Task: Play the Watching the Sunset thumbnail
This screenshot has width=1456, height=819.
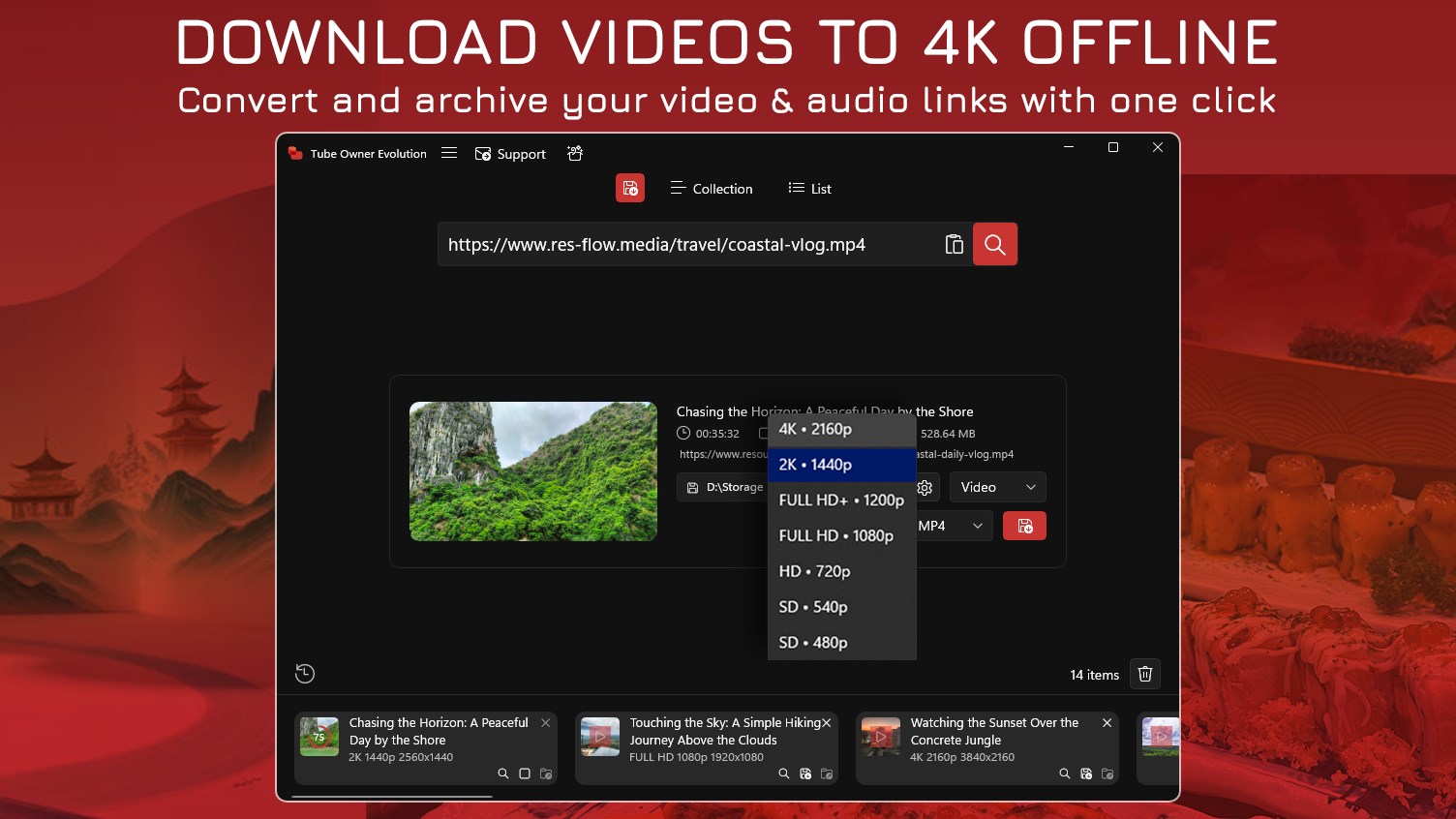Action: pos(881,737)
